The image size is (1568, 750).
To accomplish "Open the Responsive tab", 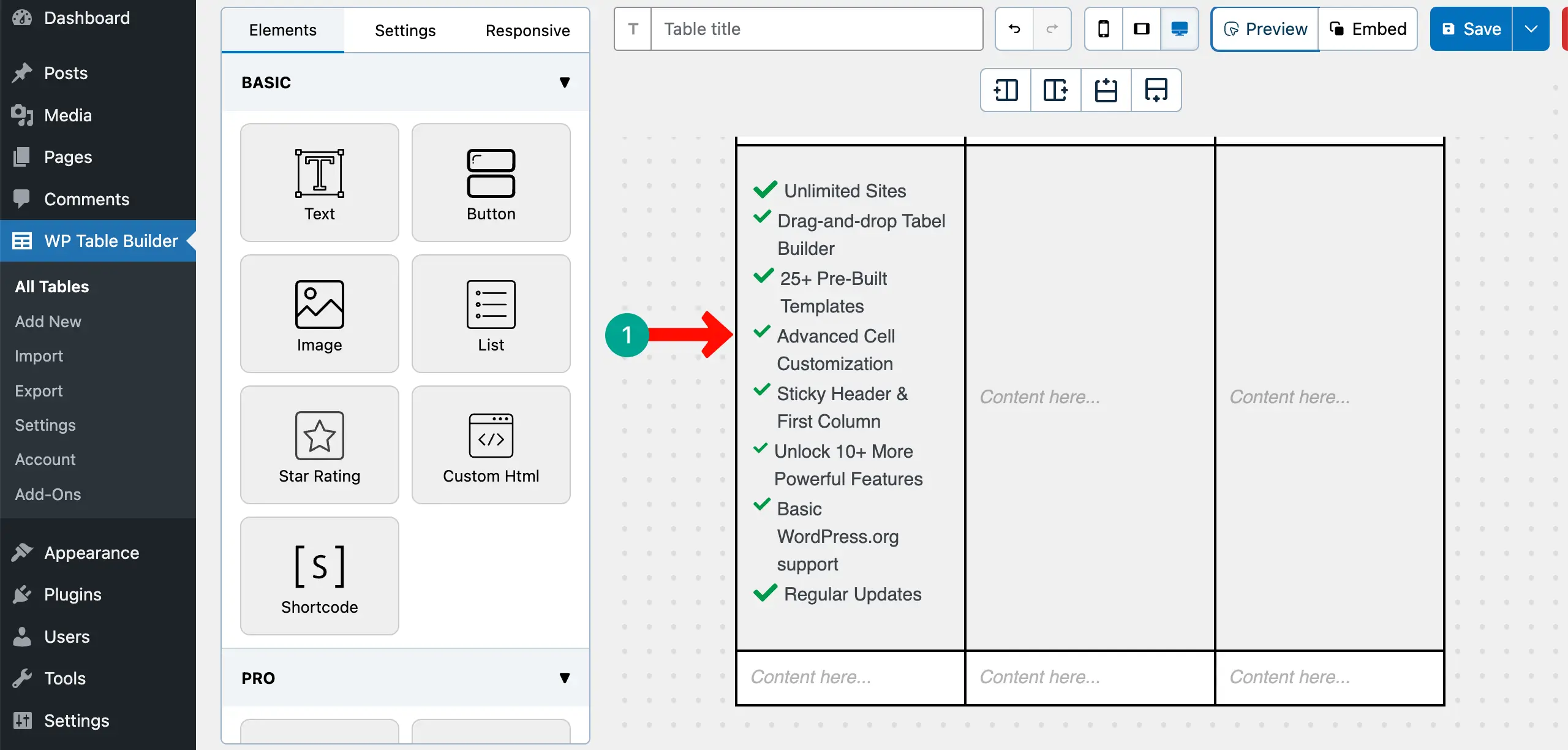I will (527, 30).
